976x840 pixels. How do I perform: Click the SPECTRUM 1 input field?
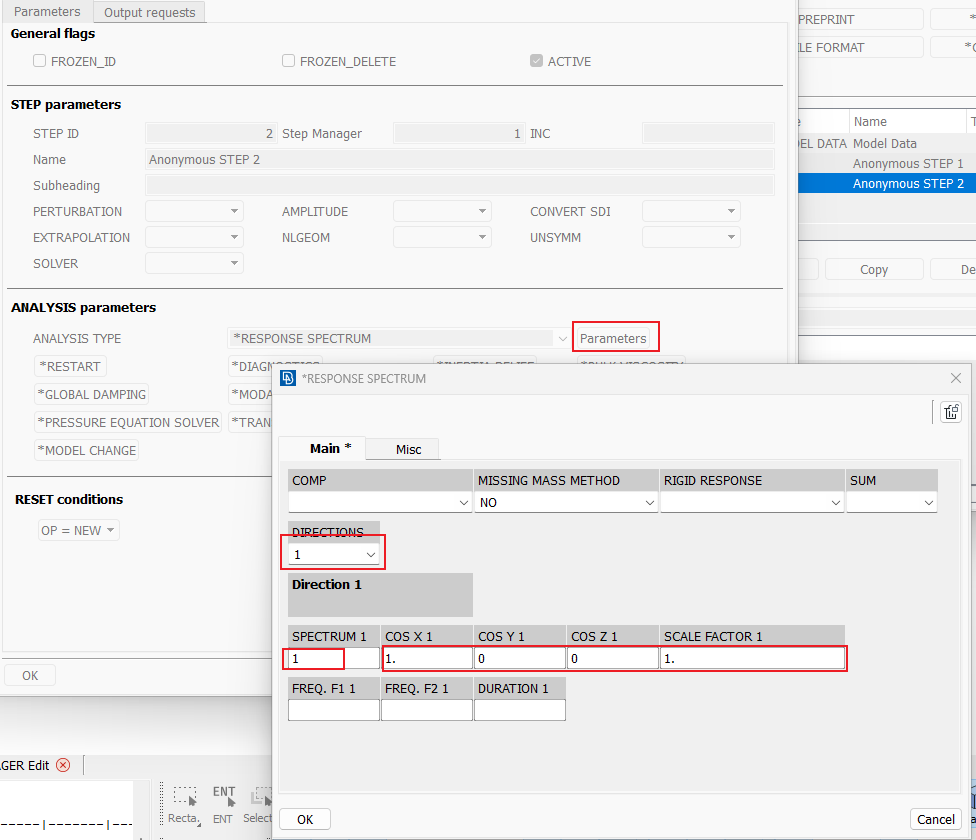point(334,658)
